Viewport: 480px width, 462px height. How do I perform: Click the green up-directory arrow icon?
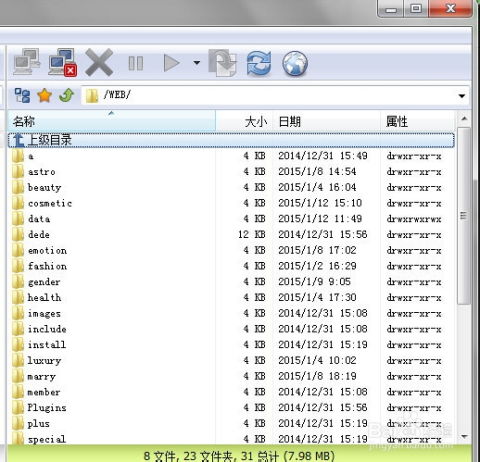[x=66, y=95]
